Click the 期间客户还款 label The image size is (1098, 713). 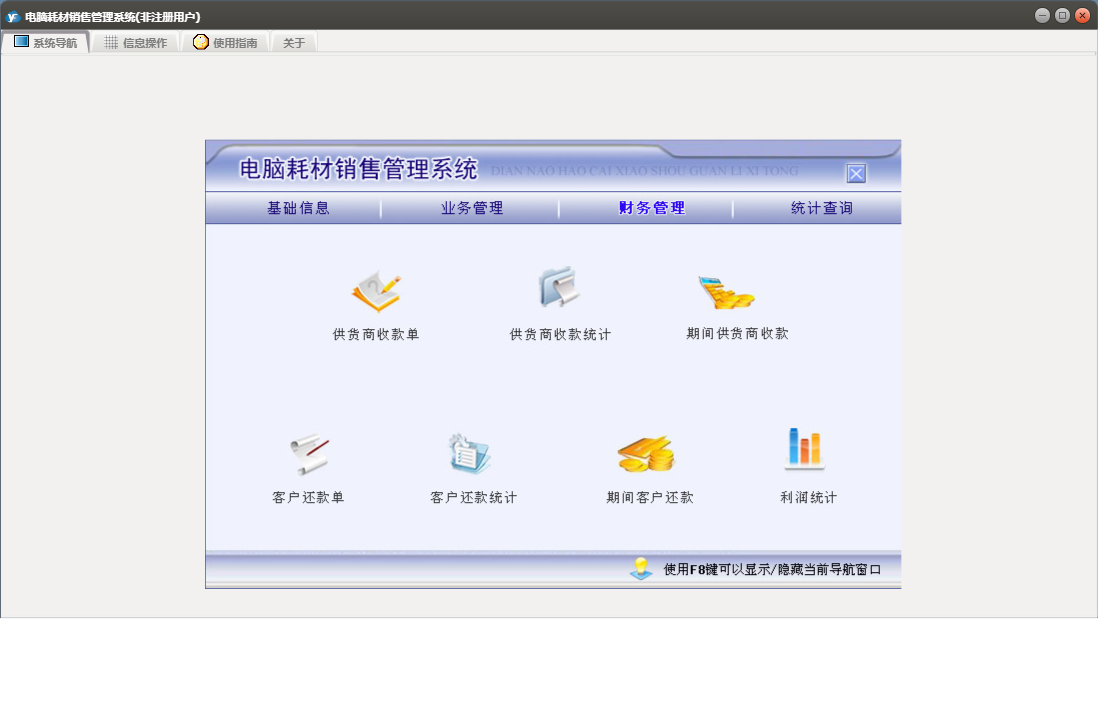[x=650, y=497]
